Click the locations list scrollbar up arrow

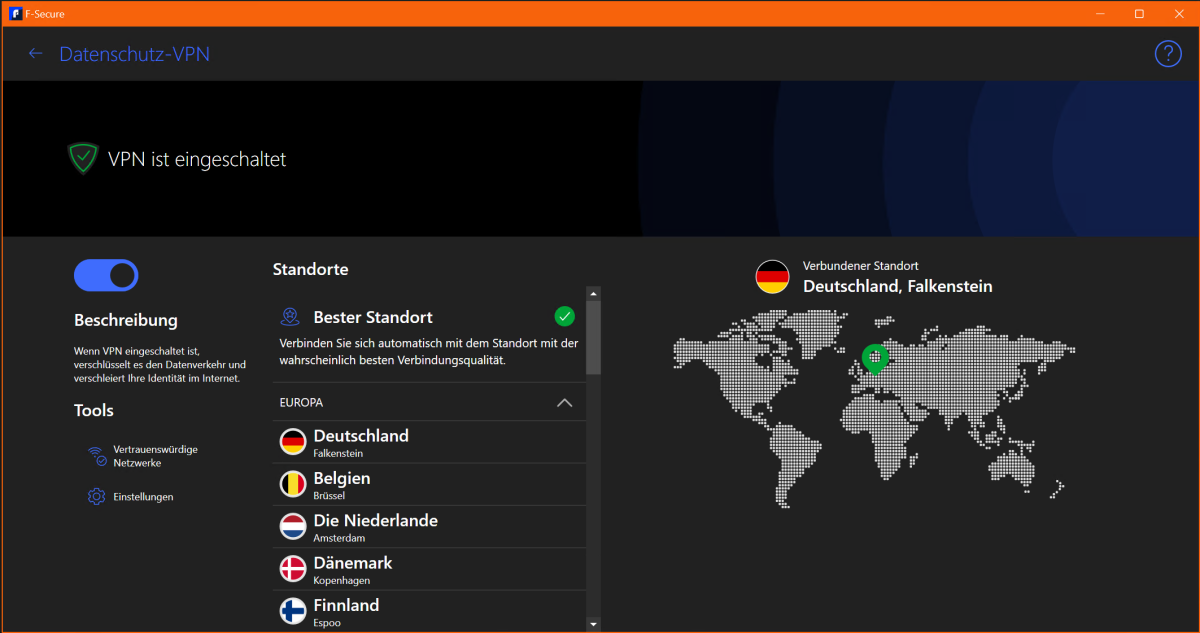(x=594, y=294)
